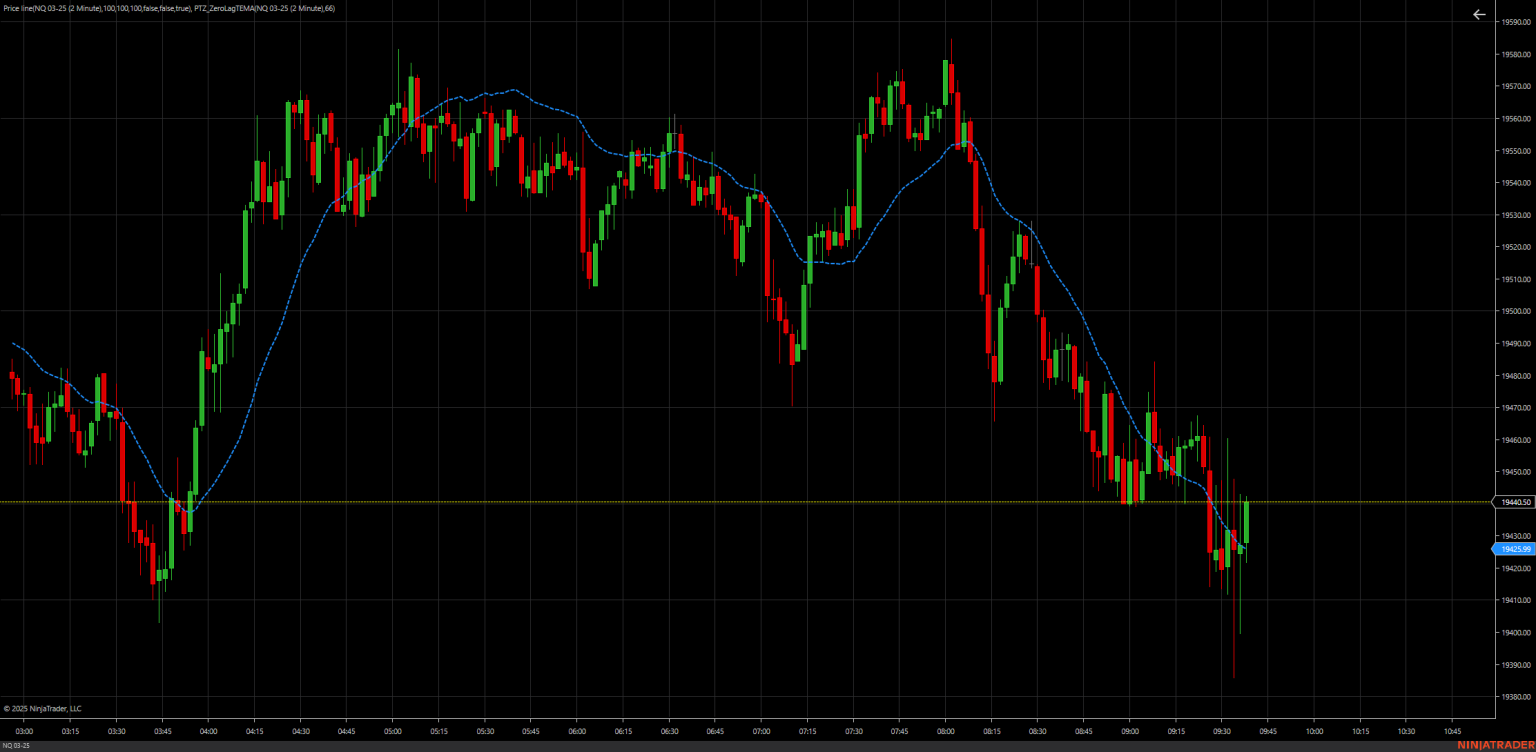This screenshot has width=1536, height=752.
Task: Click the blue 19425.99 price marker
Action: (1514, 549)
